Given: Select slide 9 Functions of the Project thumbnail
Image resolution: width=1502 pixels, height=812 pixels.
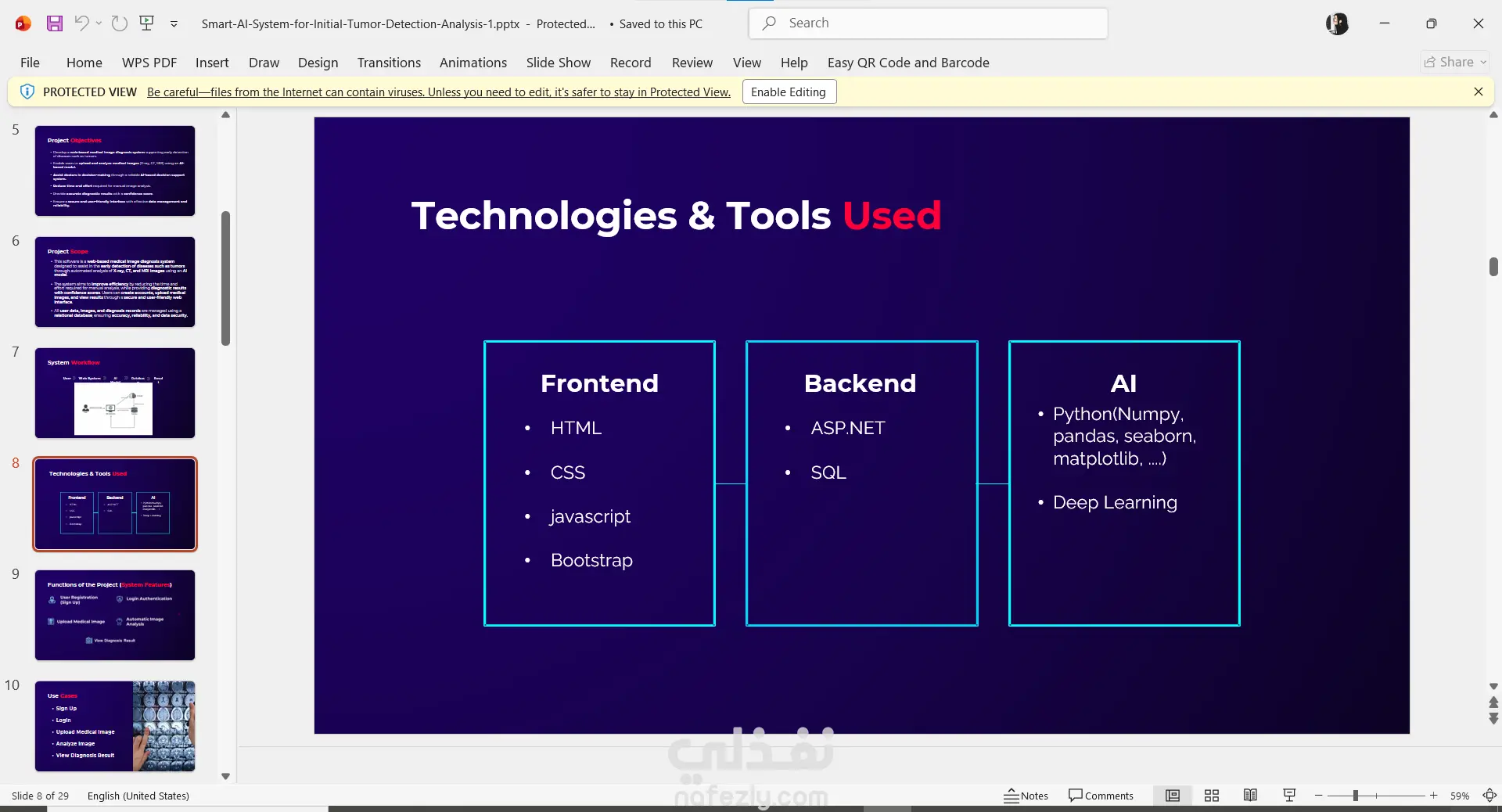Looking at the screenshot, I should (115, 615).
